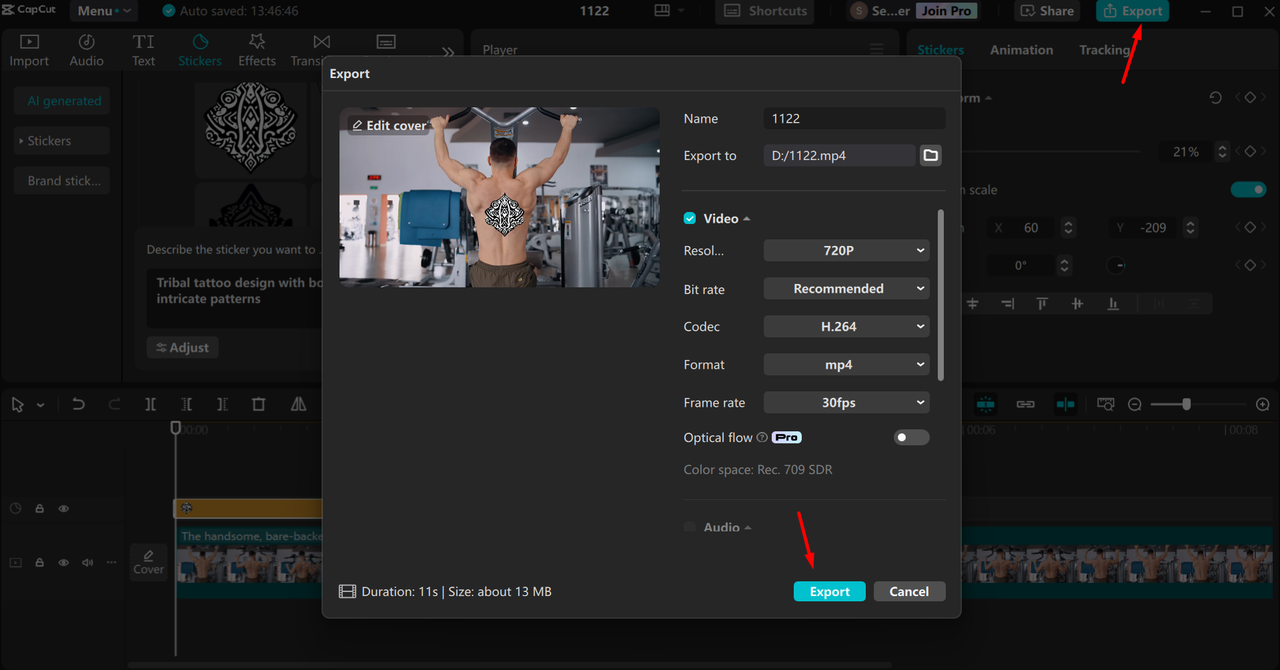The width and height of the screenshot is (1280, 670).
Task: Click the Edit cover button on preview
Action: [x=389, y=125]
